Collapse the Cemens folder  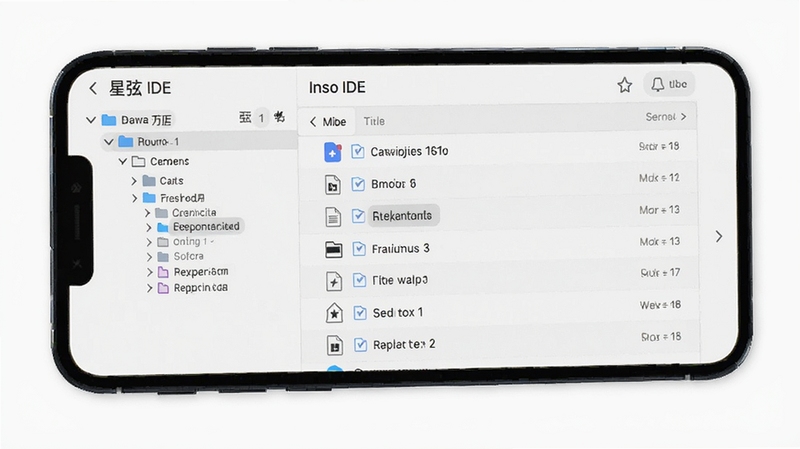pos(122,162)
